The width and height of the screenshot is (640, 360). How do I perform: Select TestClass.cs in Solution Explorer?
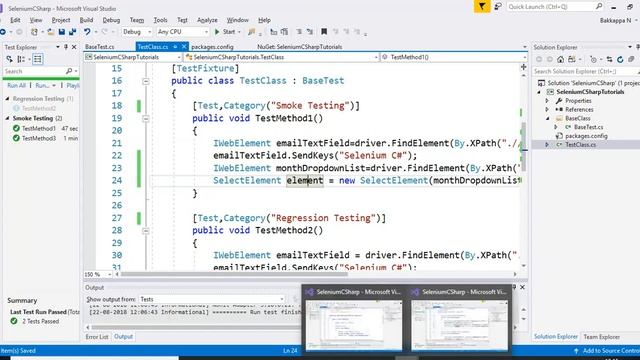coord(580,144)
